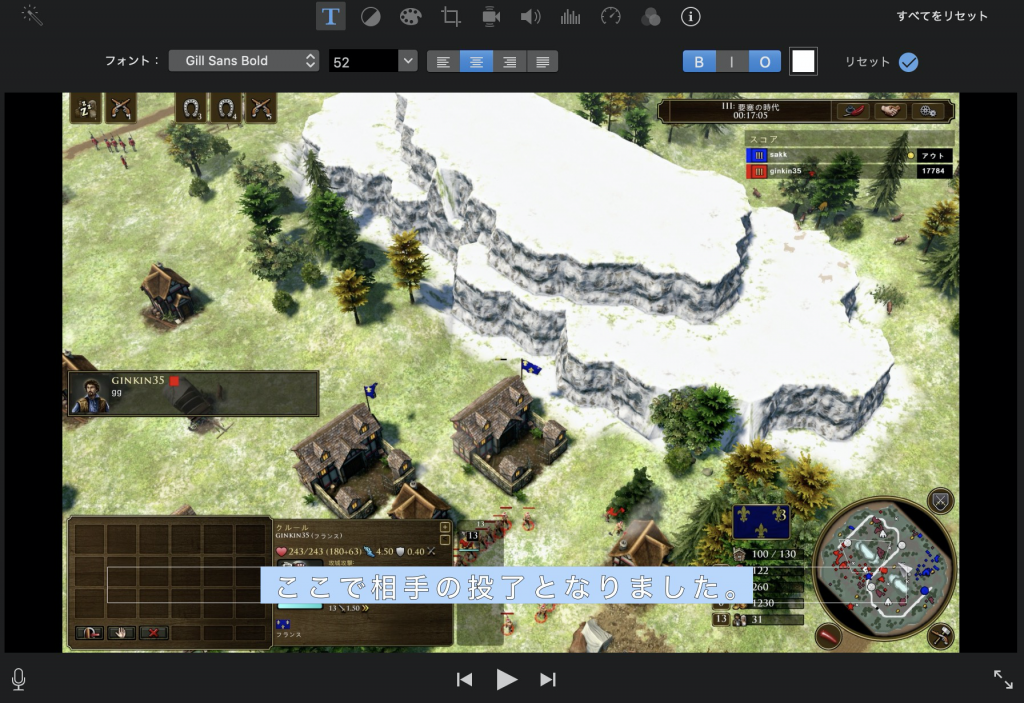The height and width of the screenshot is (703, 1024).
Task: Expand the font size dropdown arrow
Action: tap(408, 61)
